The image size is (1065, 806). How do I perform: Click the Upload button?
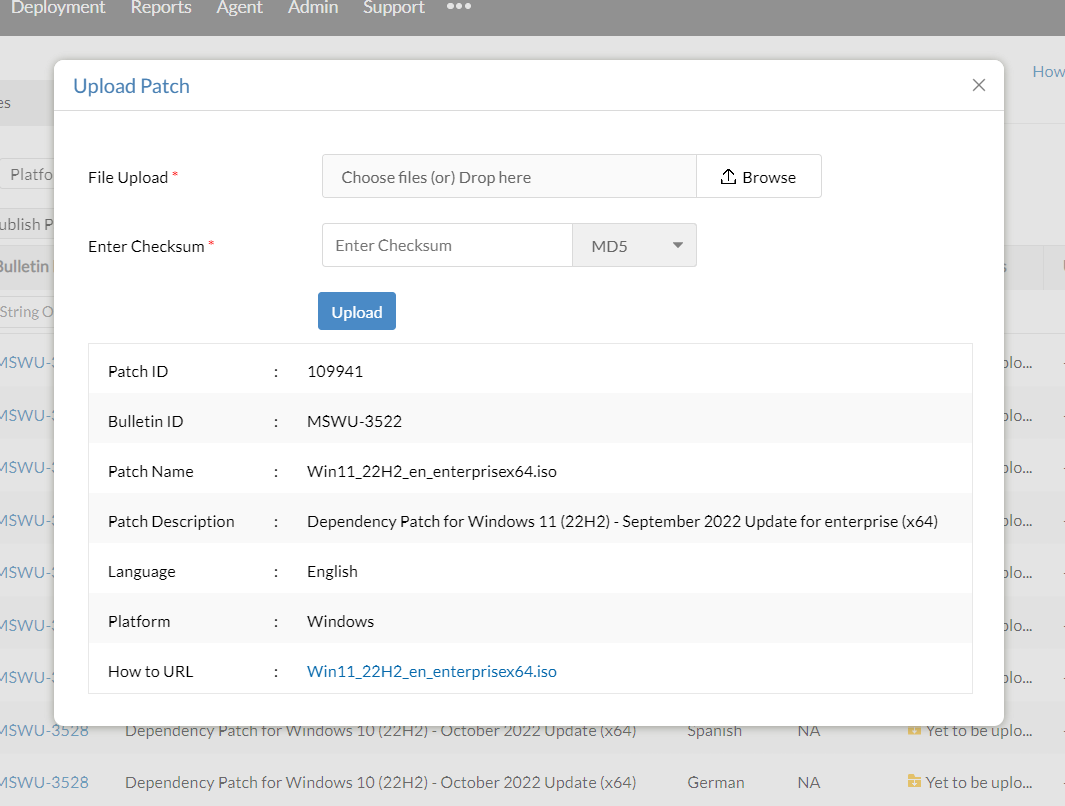pyautogui.click(x=356, y=311)
